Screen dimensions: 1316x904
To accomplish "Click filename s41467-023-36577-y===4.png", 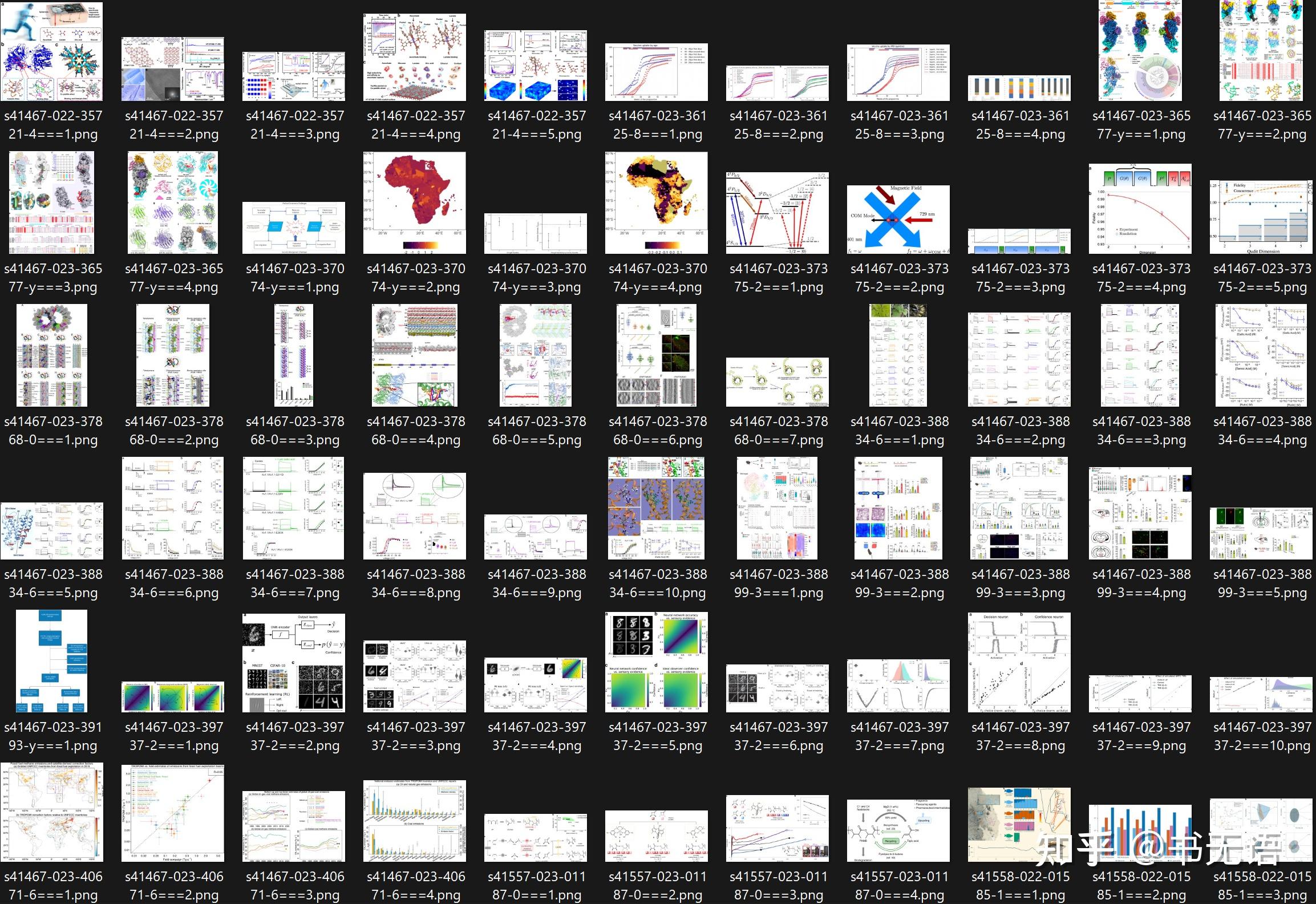I will 174,278.
